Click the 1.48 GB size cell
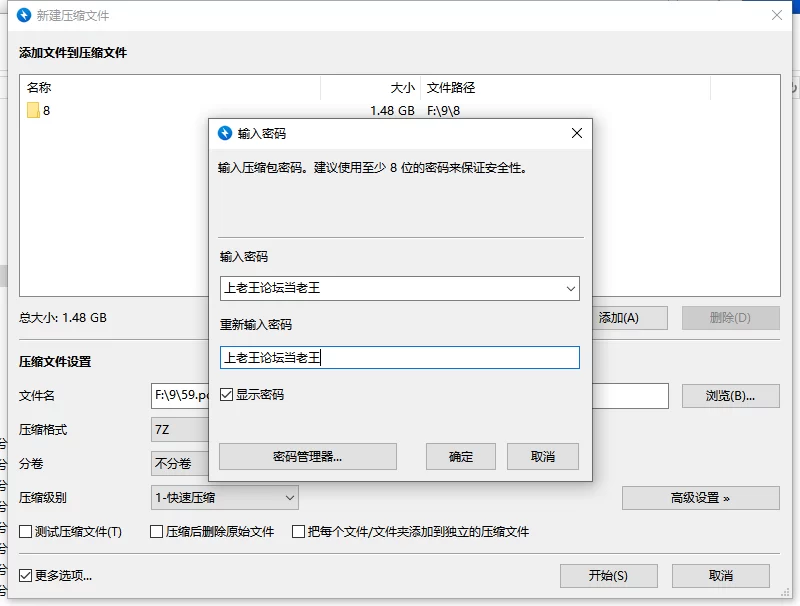This screenshot has height=606, width=800. pyautogui.click(x=392, y=111)
